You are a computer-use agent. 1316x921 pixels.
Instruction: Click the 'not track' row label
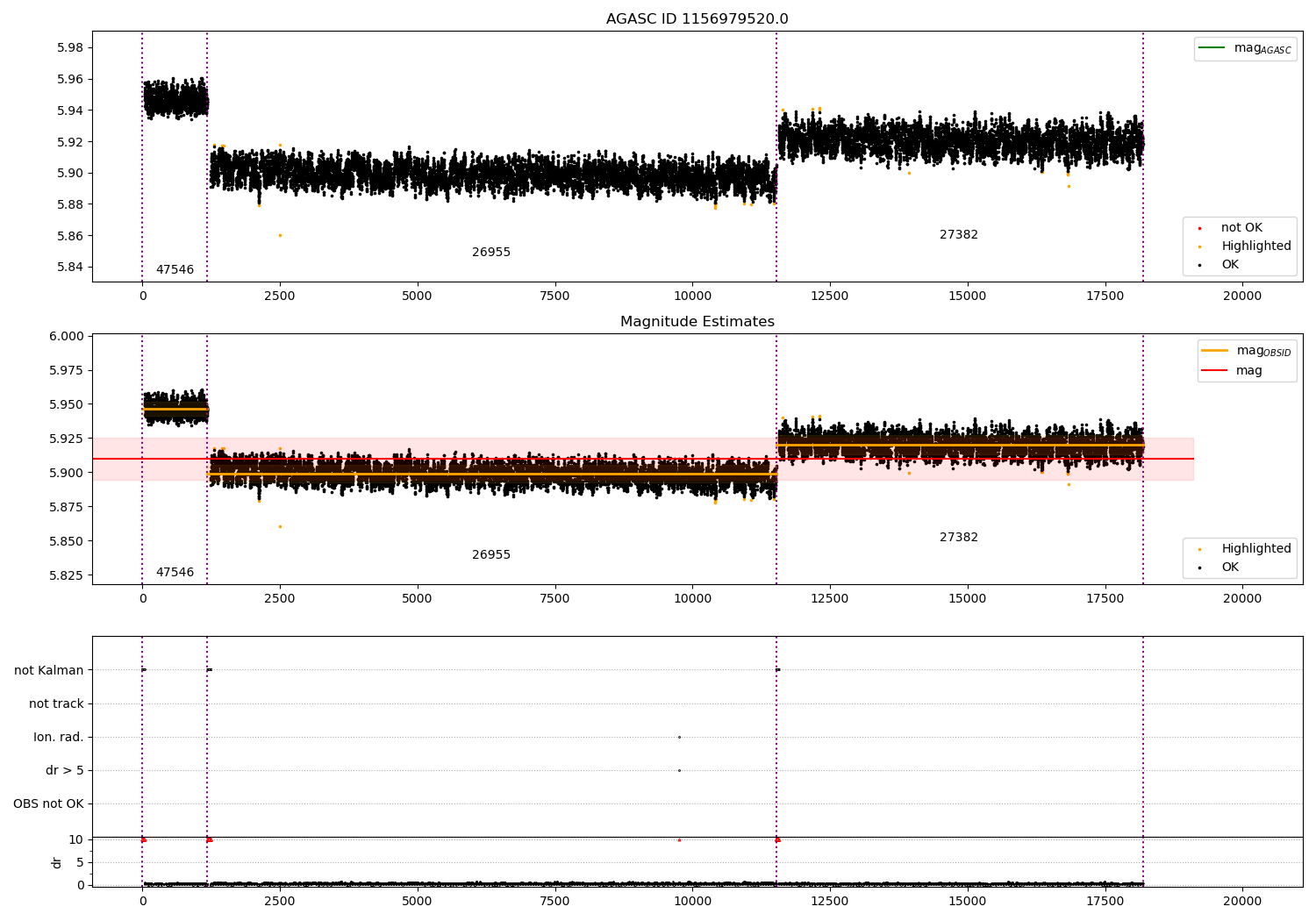(x=56, y=703)
